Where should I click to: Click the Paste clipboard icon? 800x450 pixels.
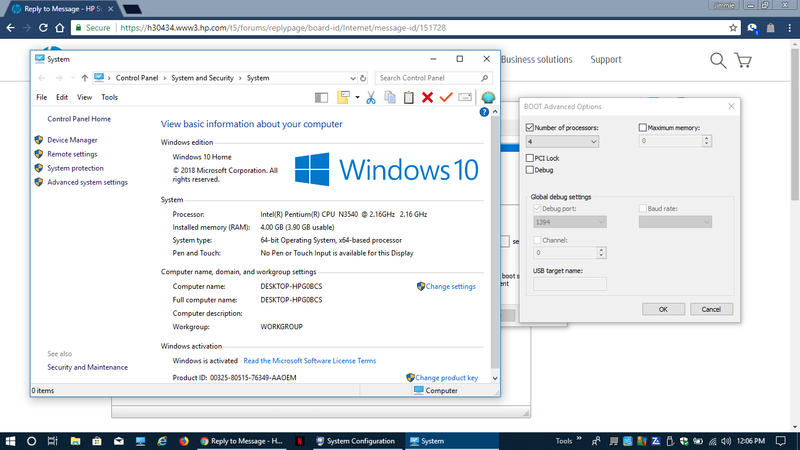coord(409,97)
